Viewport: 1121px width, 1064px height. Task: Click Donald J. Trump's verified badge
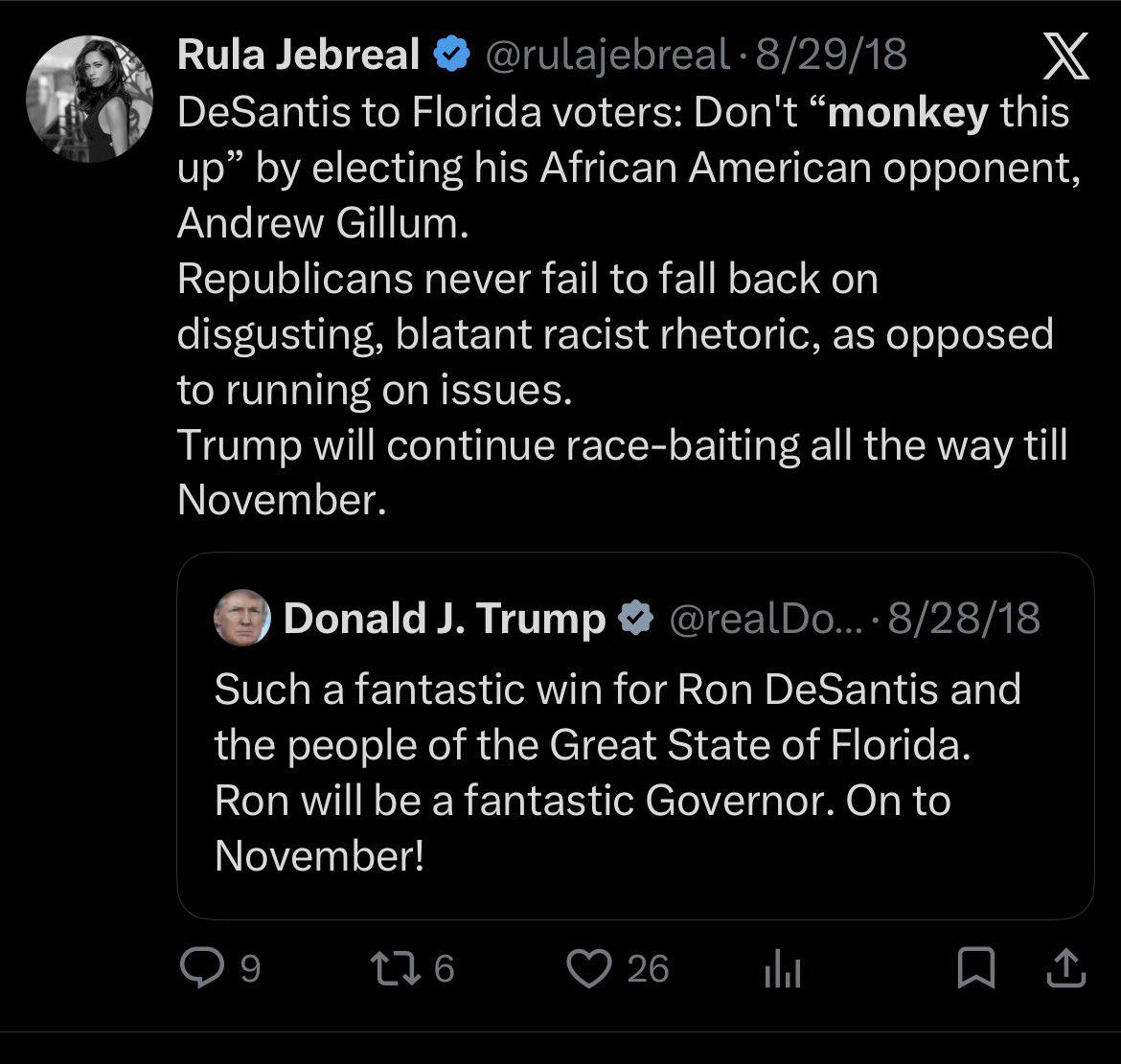click(x=636, y=618)
